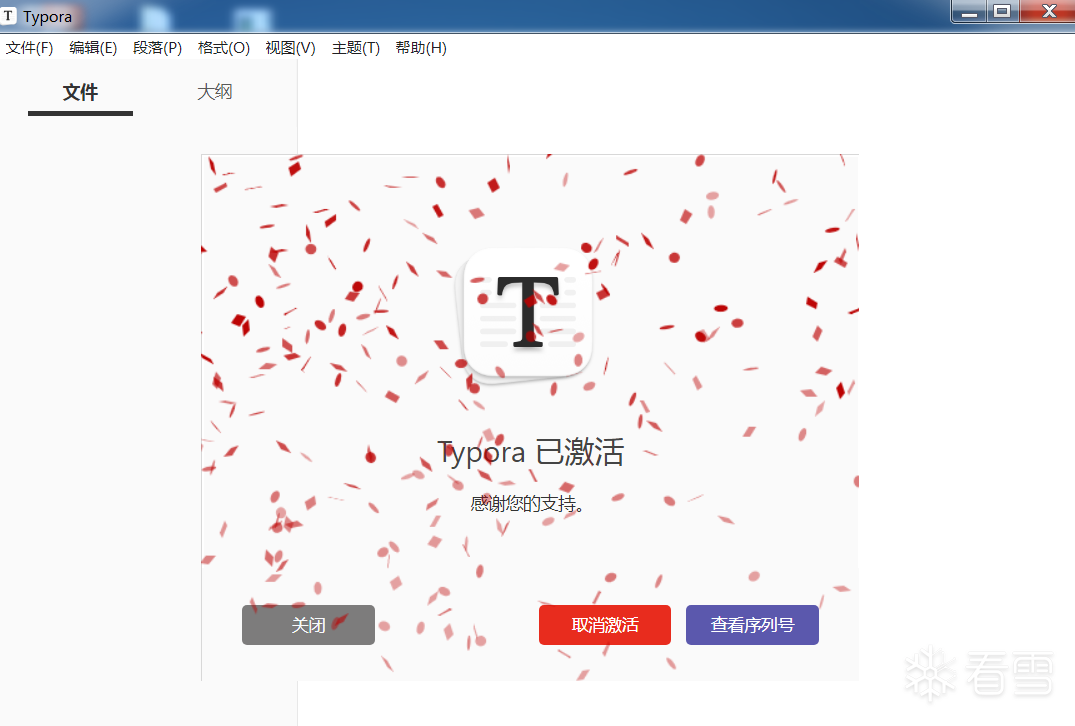Maximize the Typora window

pyautogui.click(x=1002, y=12)
